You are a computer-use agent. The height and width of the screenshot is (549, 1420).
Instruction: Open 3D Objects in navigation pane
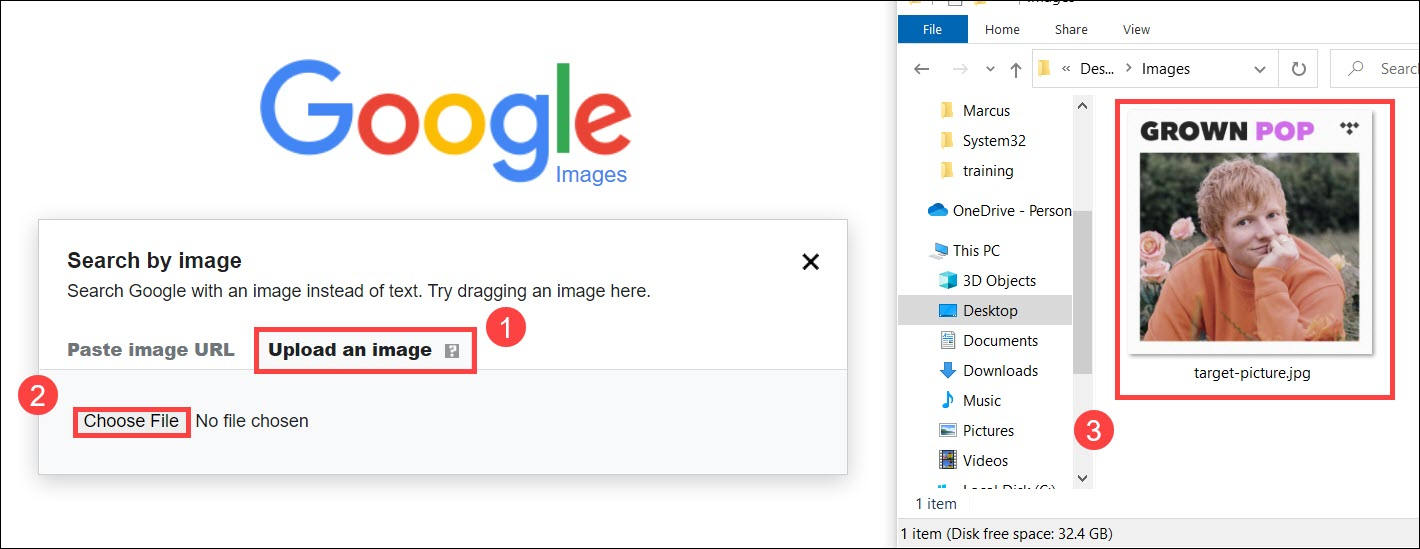[x=999, y=281]
